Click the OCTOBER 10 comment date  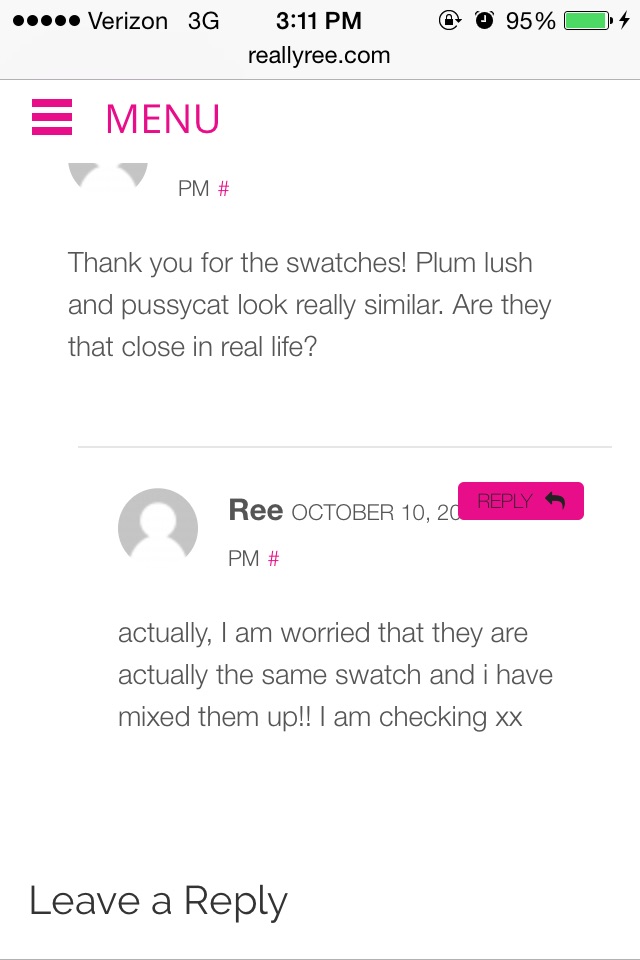point(375,512)
